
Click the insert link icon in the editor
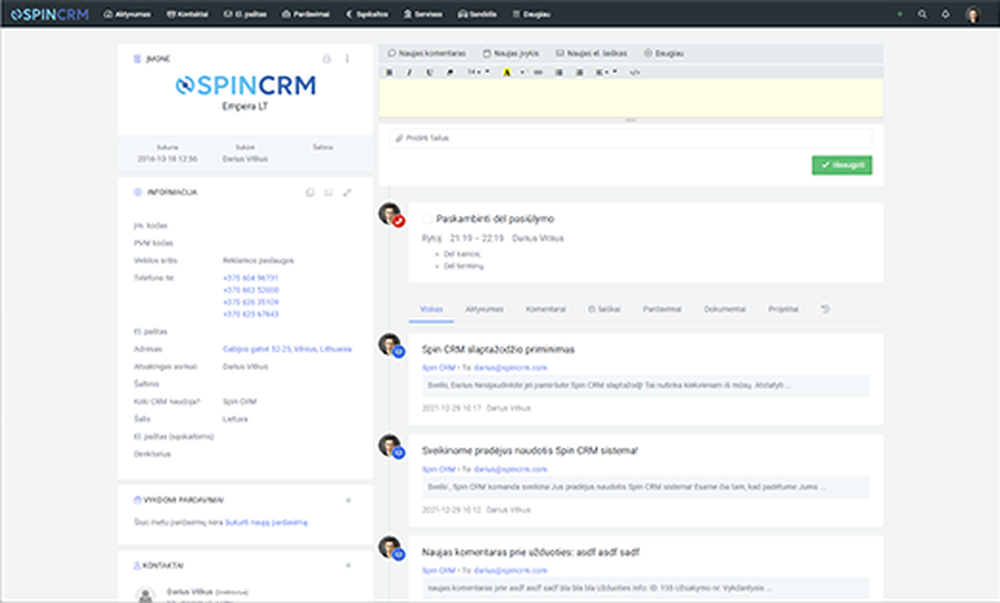(x=537, y=72)
